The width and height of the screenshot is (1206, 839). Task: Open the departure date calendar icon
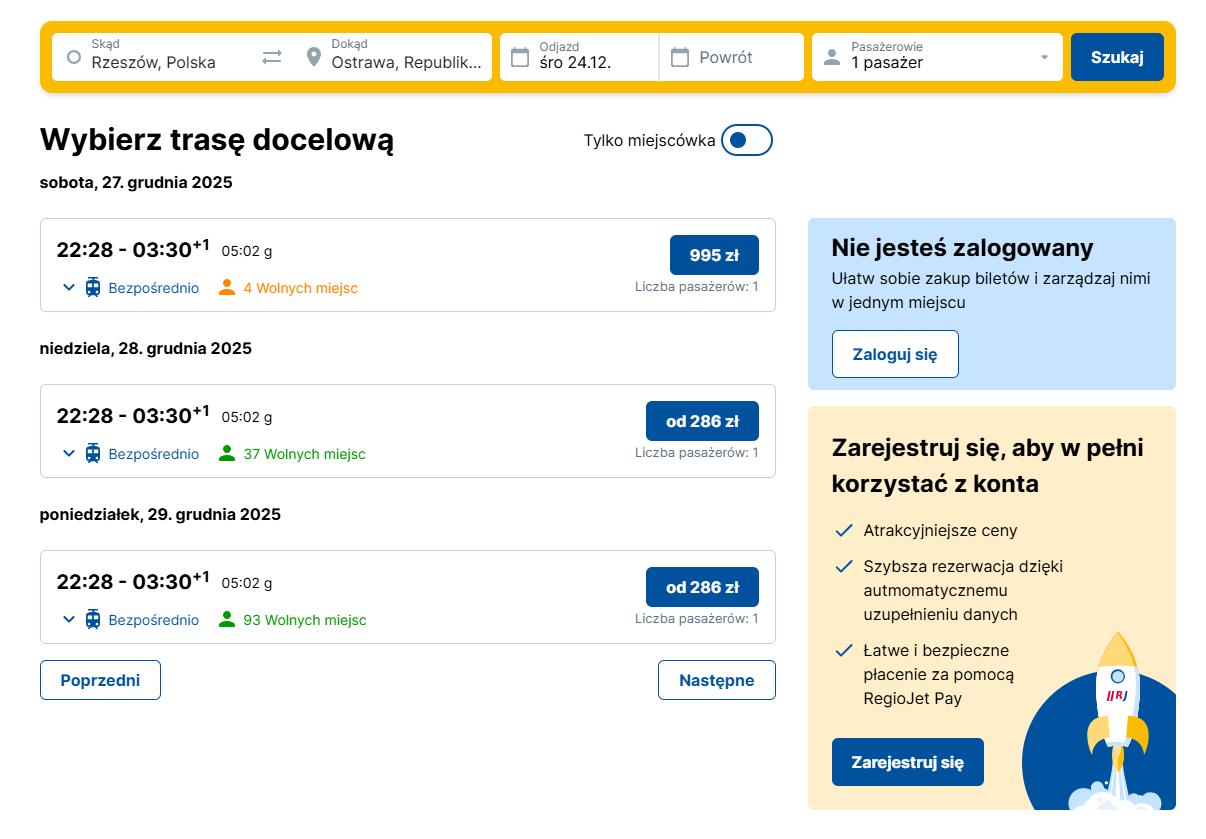click(x=520, y=57)
